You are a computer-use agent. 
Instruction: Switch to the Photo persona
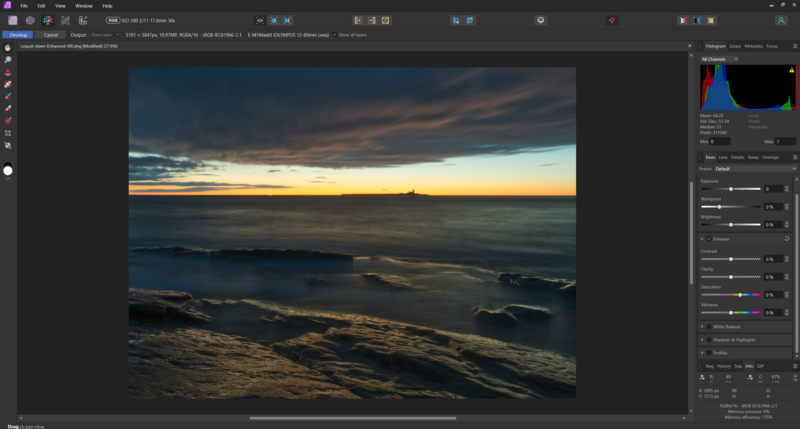pyautogui.click(x=13, y=20)
